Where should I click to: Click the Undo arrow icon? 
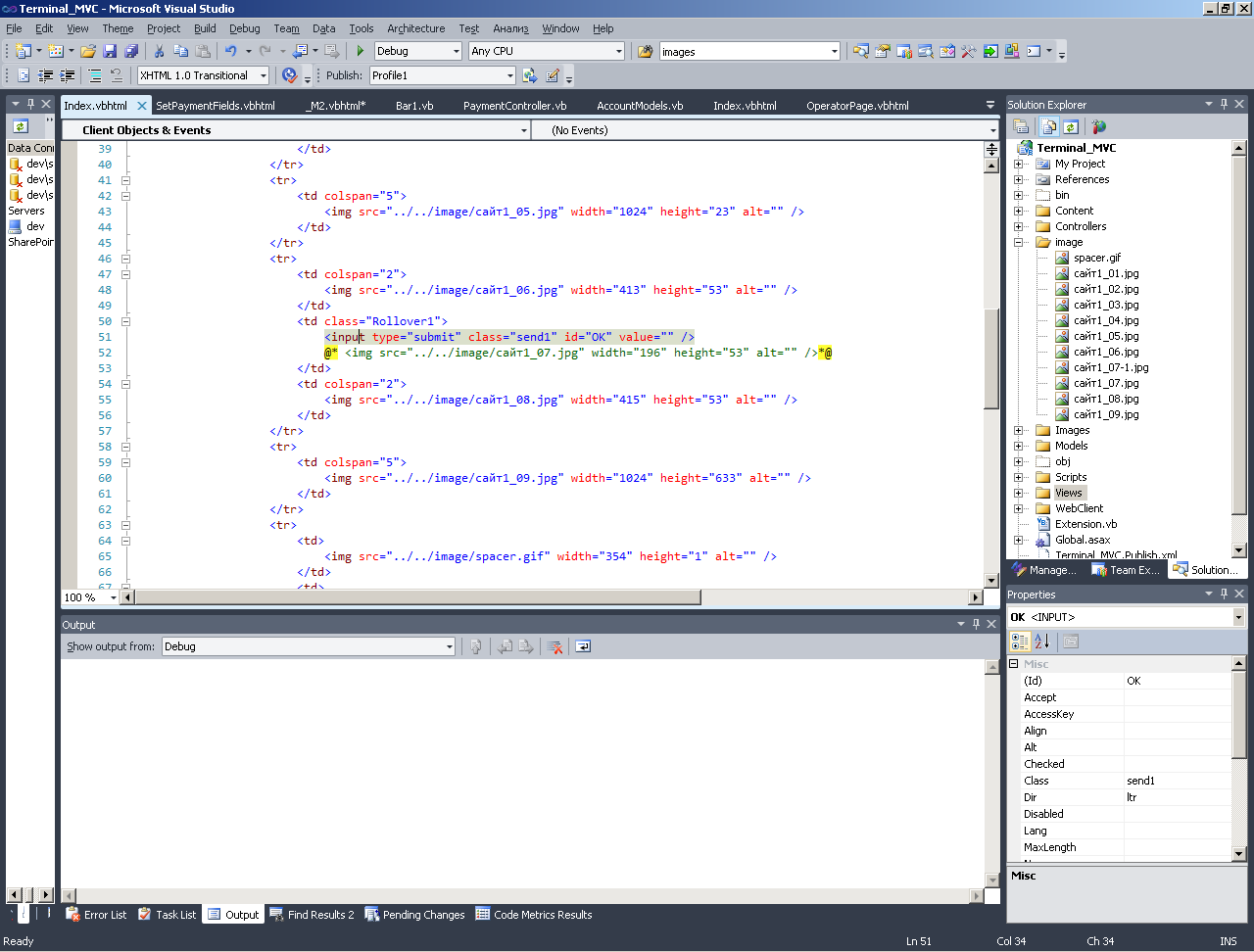point(230,51)
